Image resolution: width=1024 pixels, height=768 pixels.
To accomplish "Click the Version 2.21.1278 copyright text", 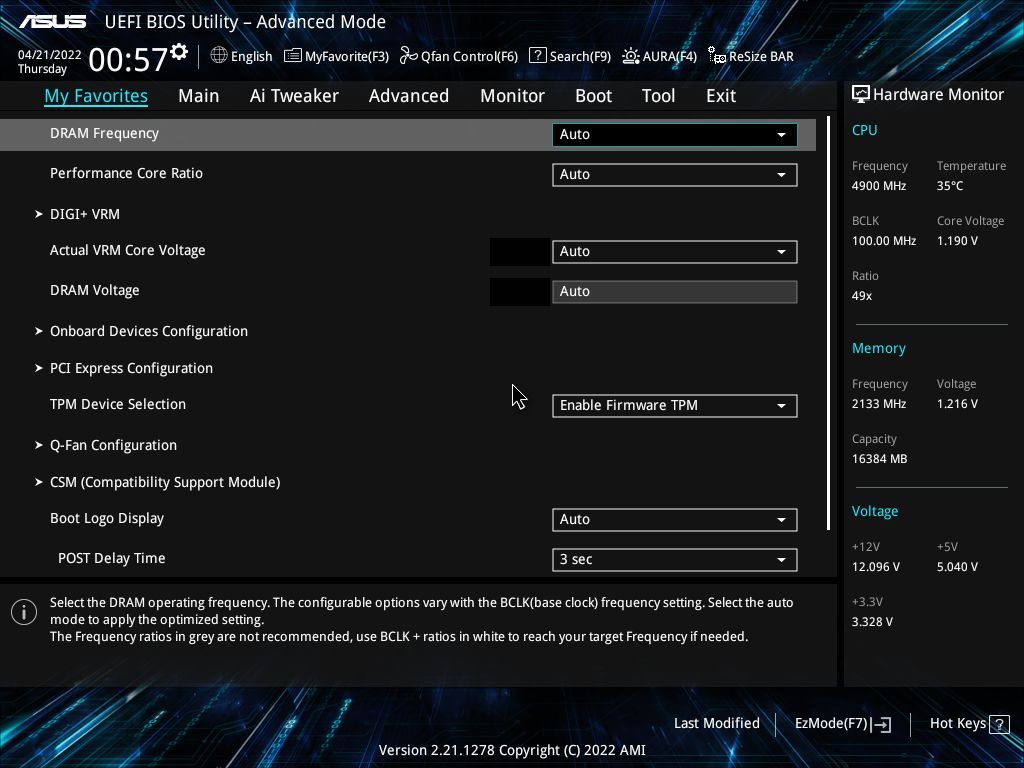I will [512, 750].
